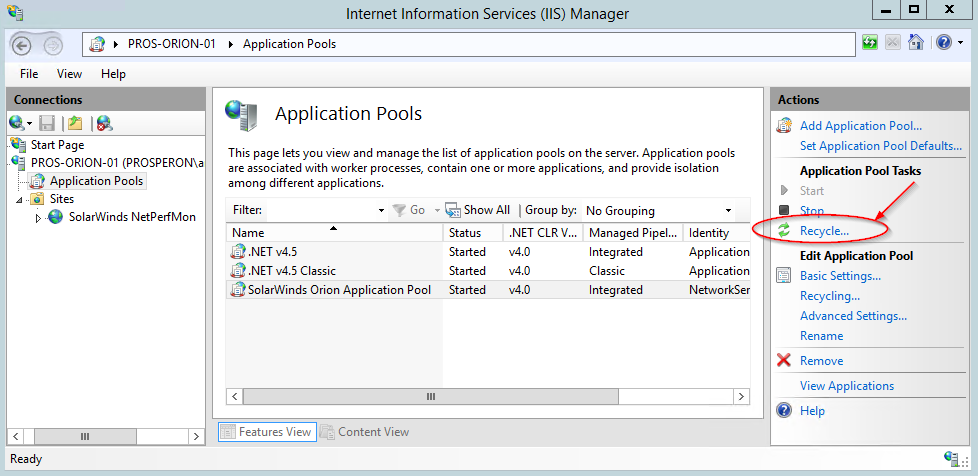Click the Basic Settings icon
The width and height of the screenshot is (978, 476).
(x=784, y=275)
